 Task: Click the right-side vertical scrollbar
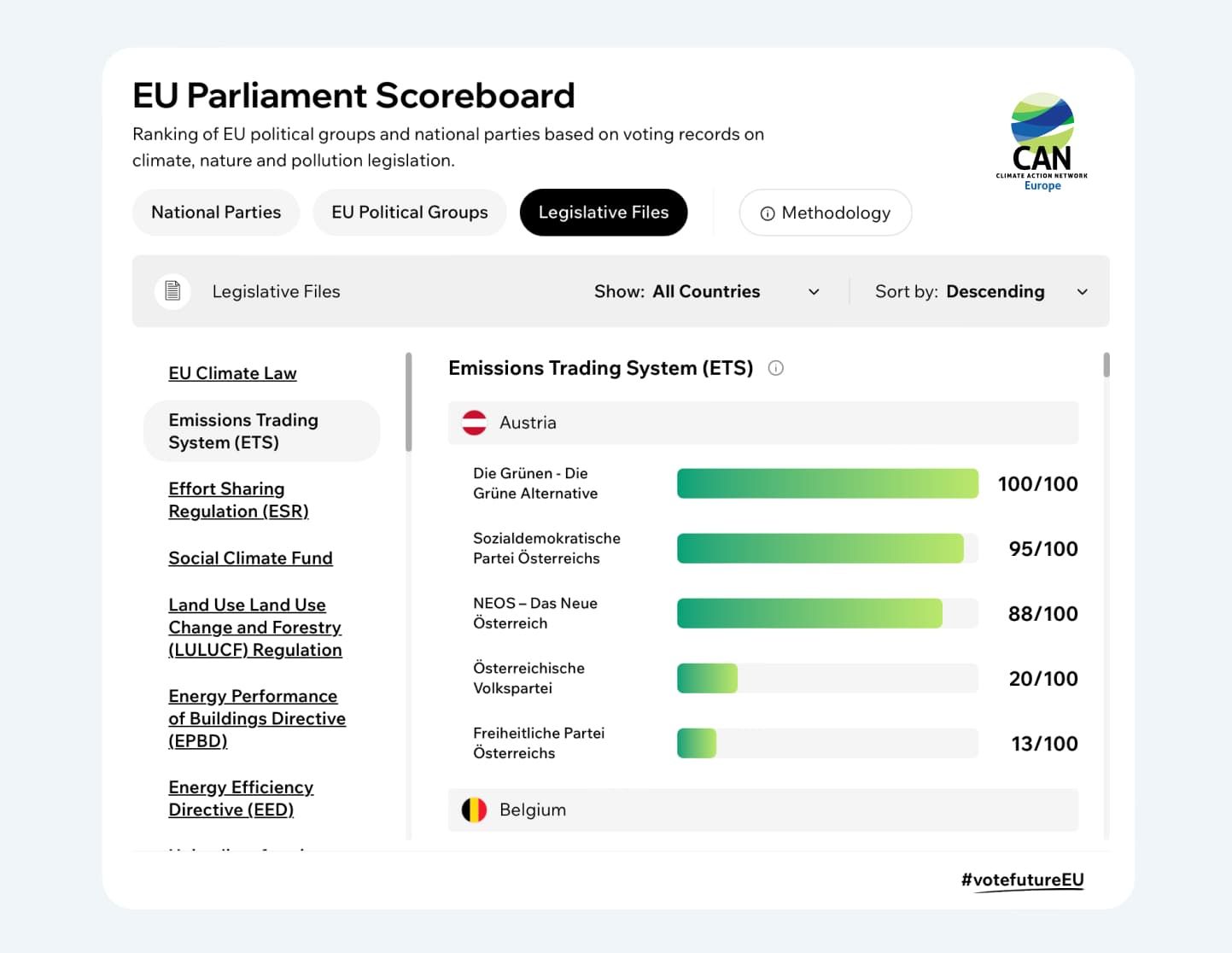[1106, 367]
